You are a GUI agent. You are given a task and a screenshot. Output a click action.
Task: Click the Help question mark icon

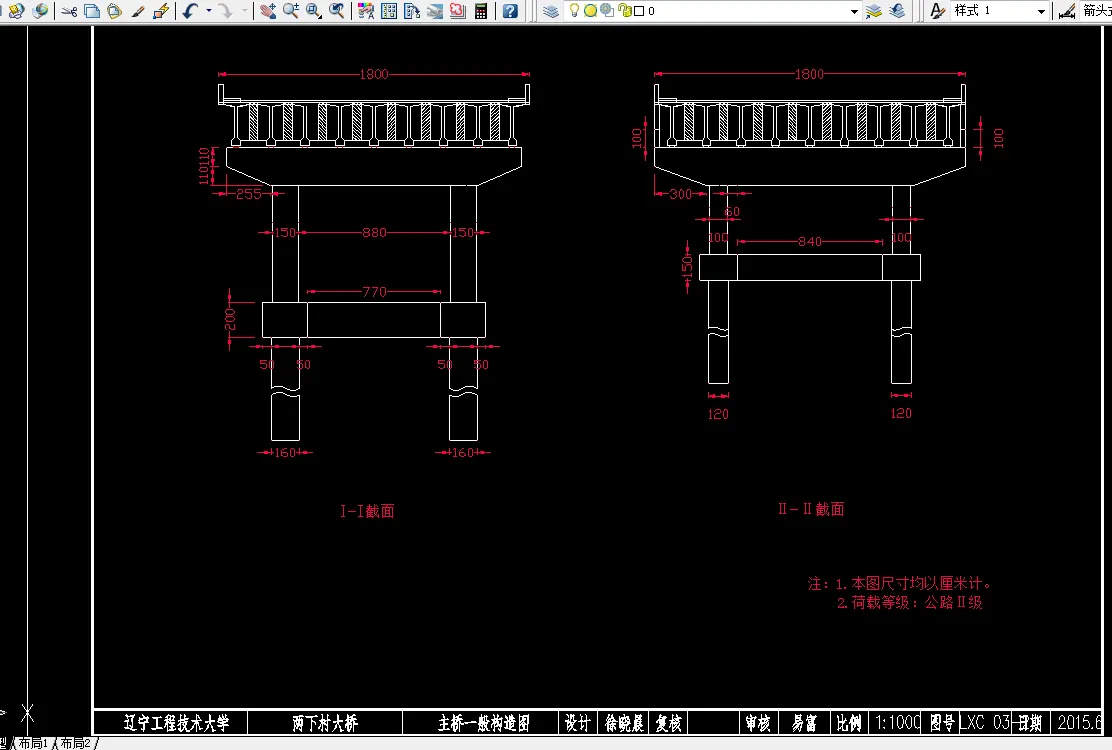pyautogui.click(x=510, y=11)
